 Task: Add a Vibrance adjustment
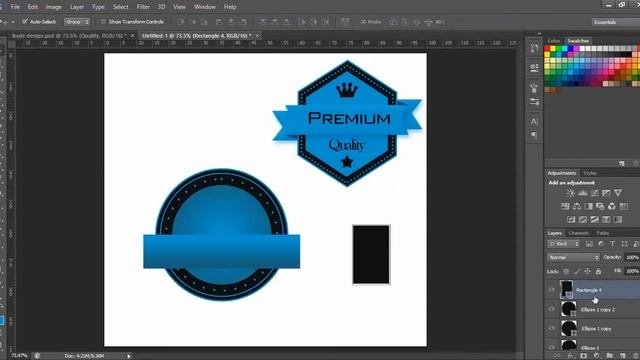(x=618, y=193)
